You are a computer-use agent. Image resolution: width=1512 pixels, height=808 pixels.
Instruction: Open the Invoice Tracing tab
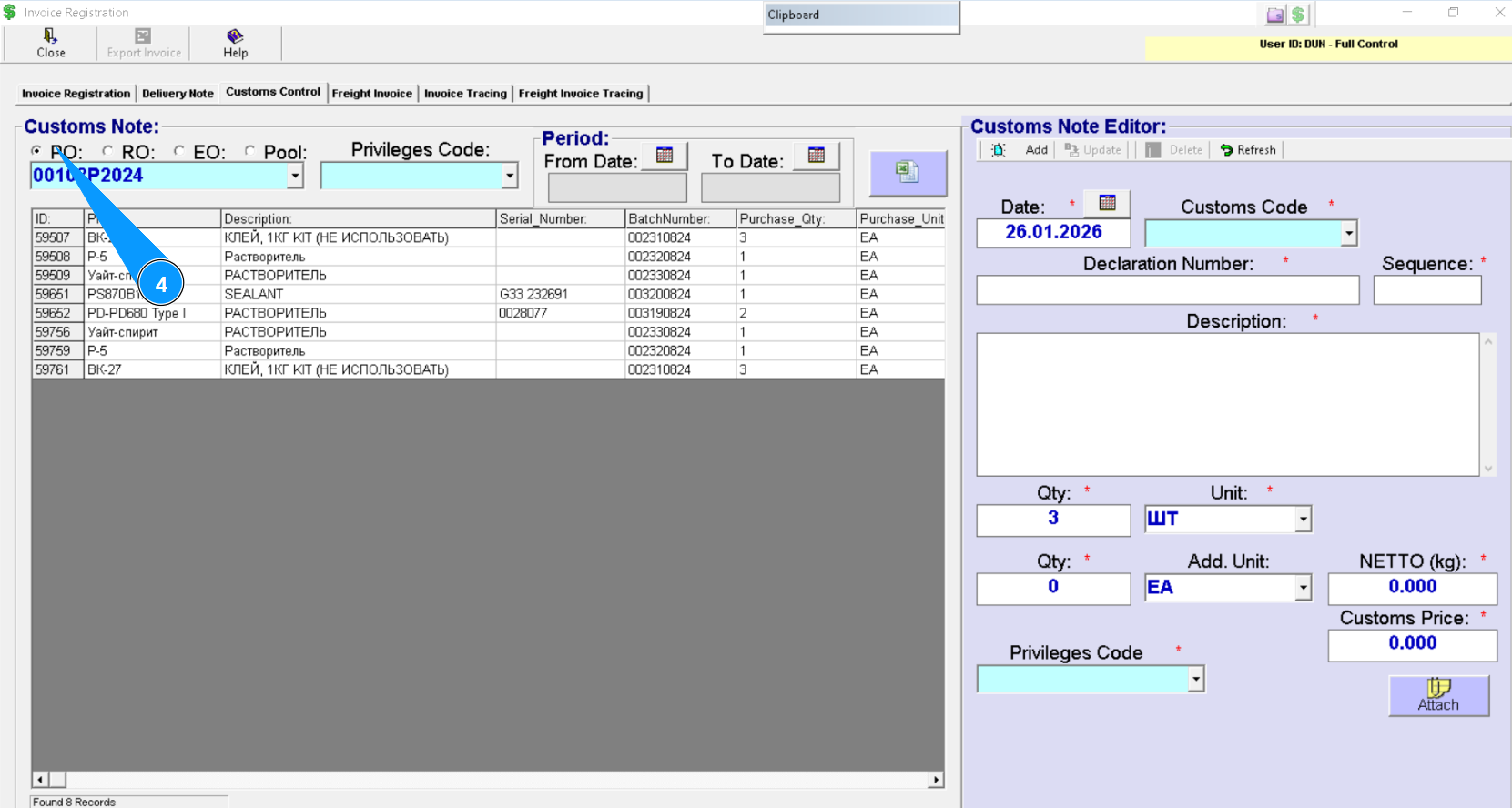coord(465,94)
